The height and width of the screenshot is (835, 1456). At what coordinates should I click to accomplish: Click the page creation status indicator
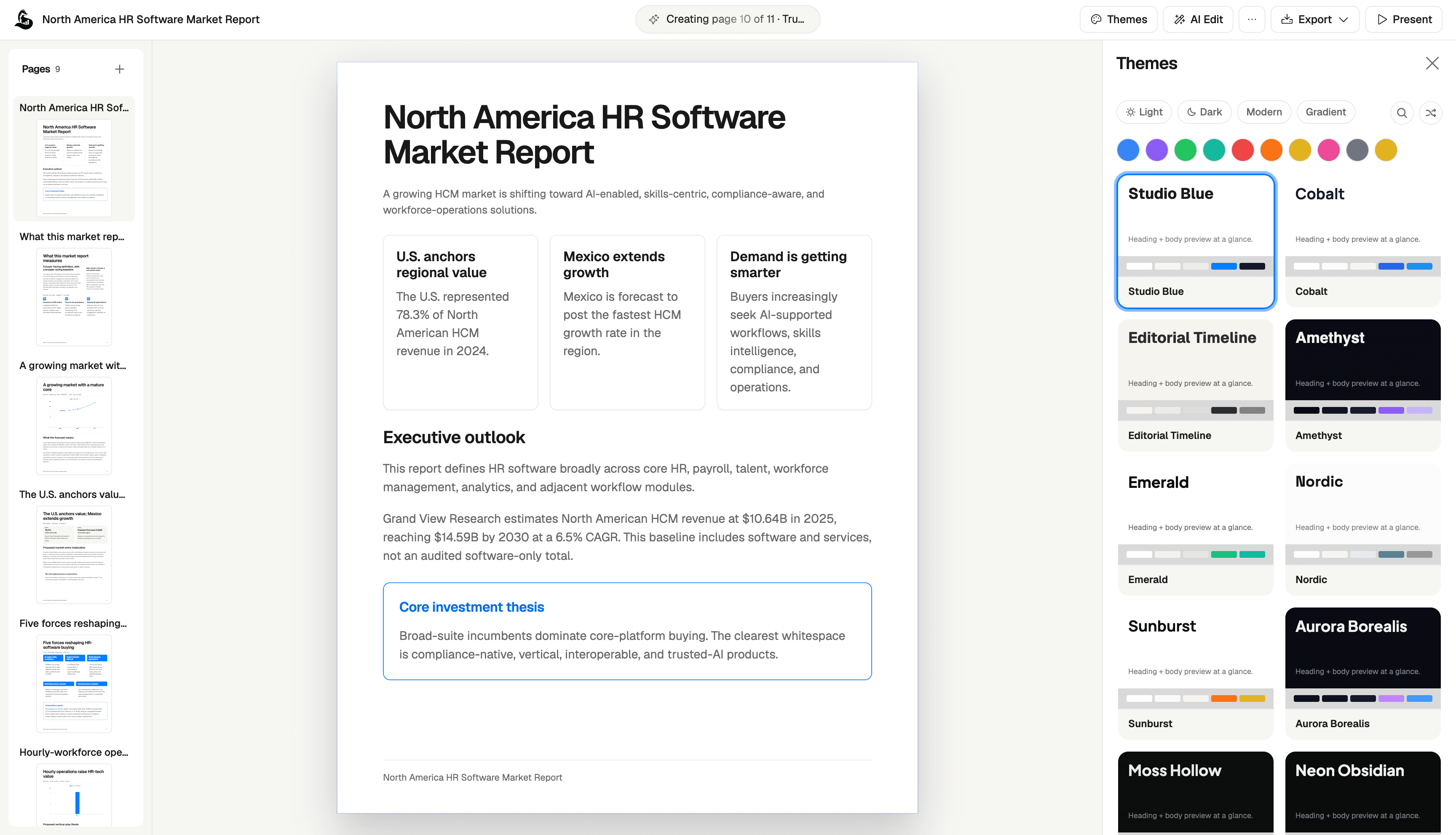pyautogui.click(x=727, y=19)
